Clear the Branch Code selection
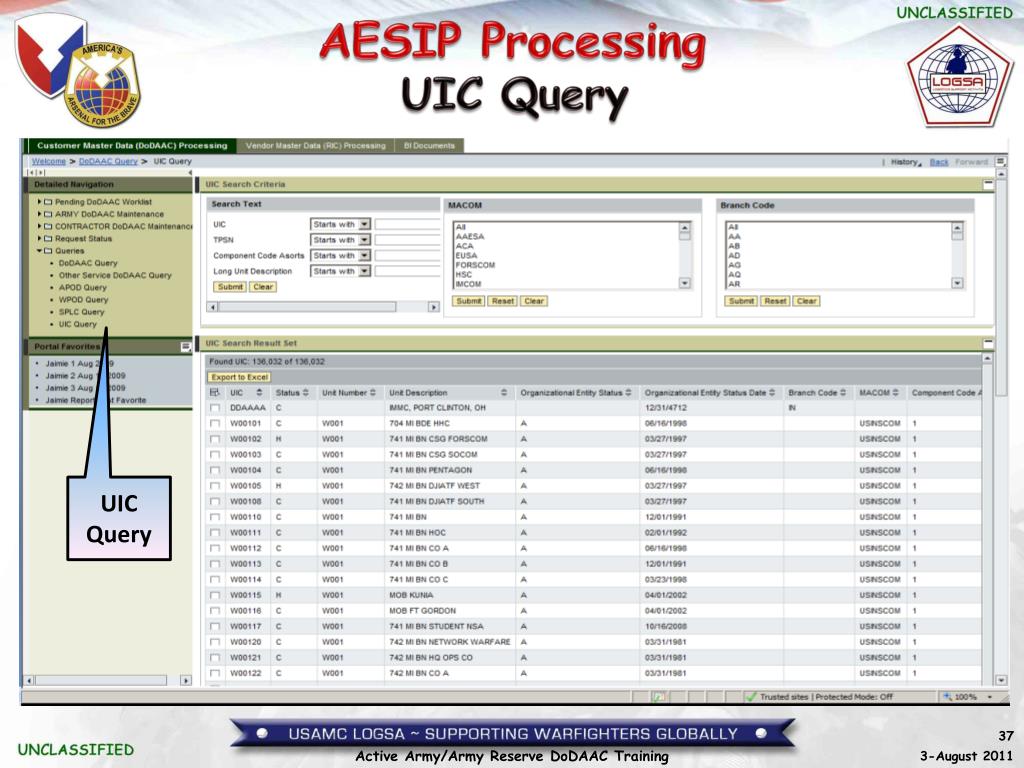This screenshot has height=768, width=1024. point(807,301)
